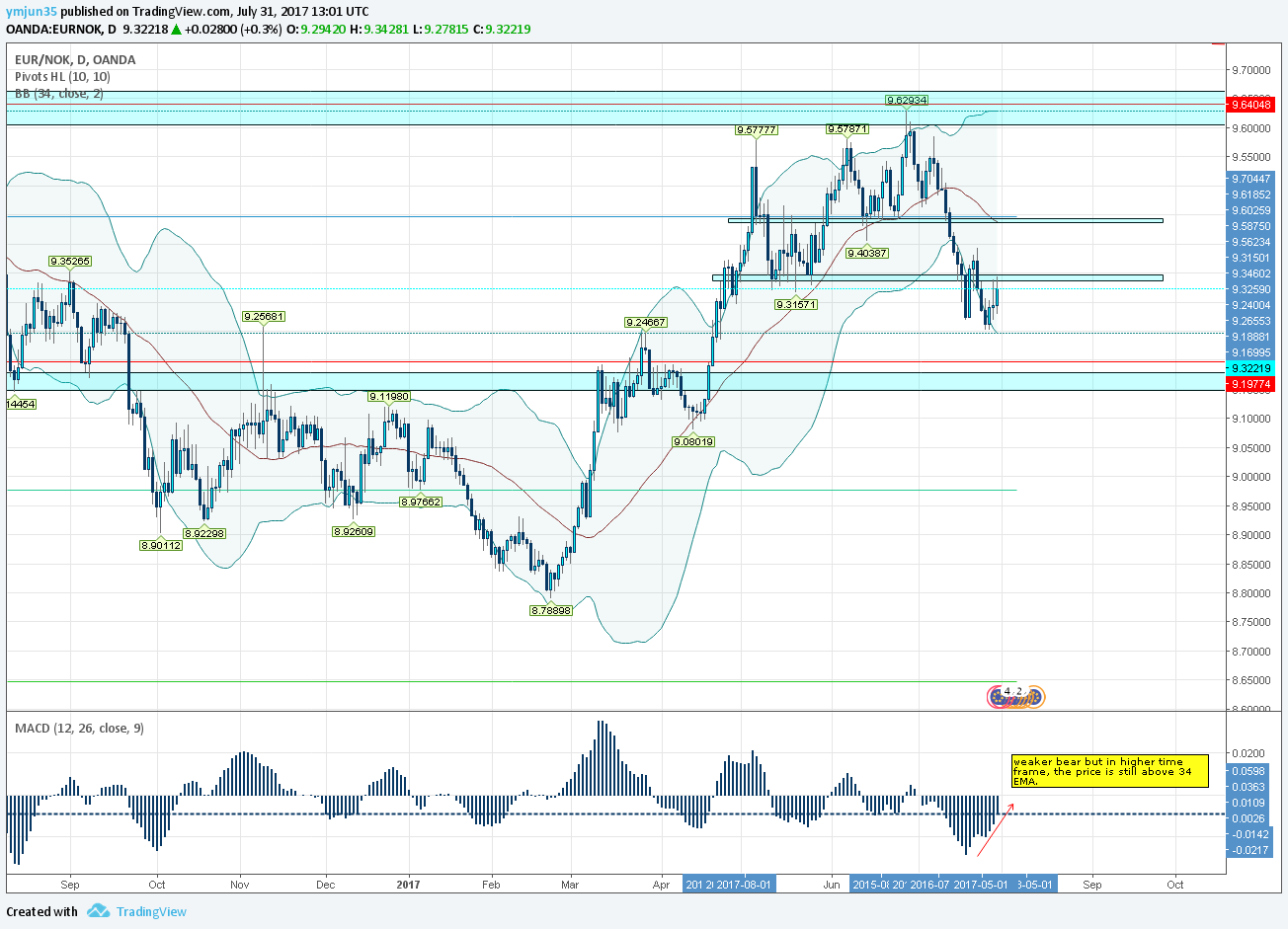Viewport: 1288px width, 929px height.
Task: Select the 9.62934 pivot high label
Action: [906, 101]
